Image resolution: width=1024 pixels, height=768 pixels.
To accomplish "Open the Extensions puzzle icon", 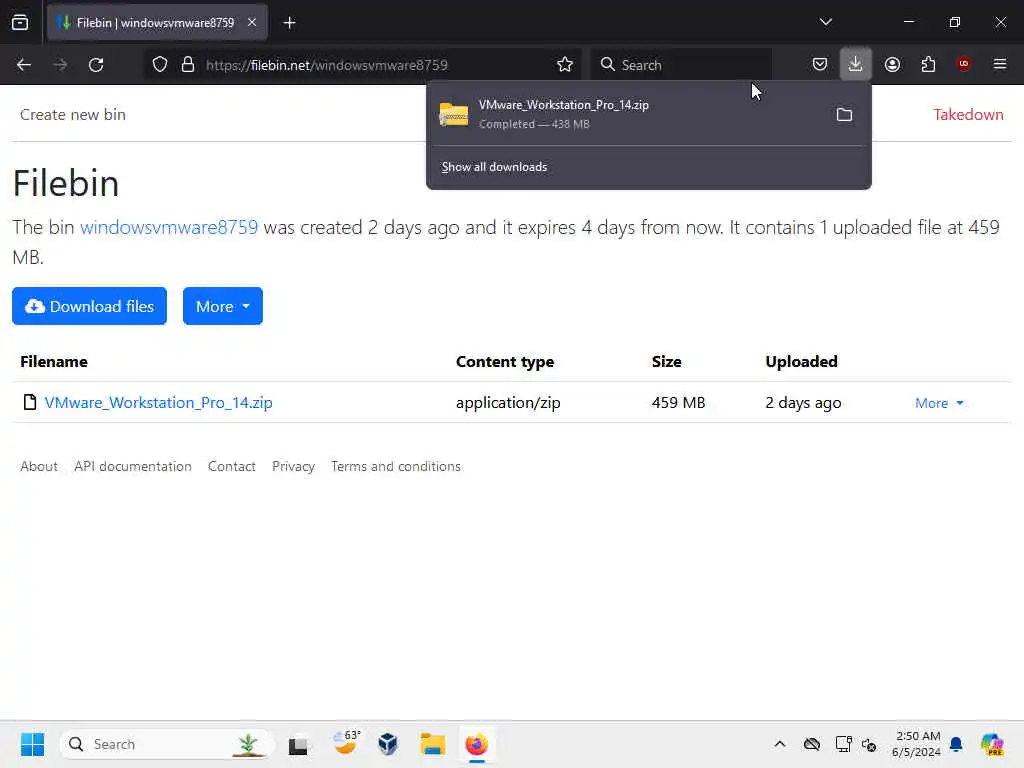I will point(928,64).
